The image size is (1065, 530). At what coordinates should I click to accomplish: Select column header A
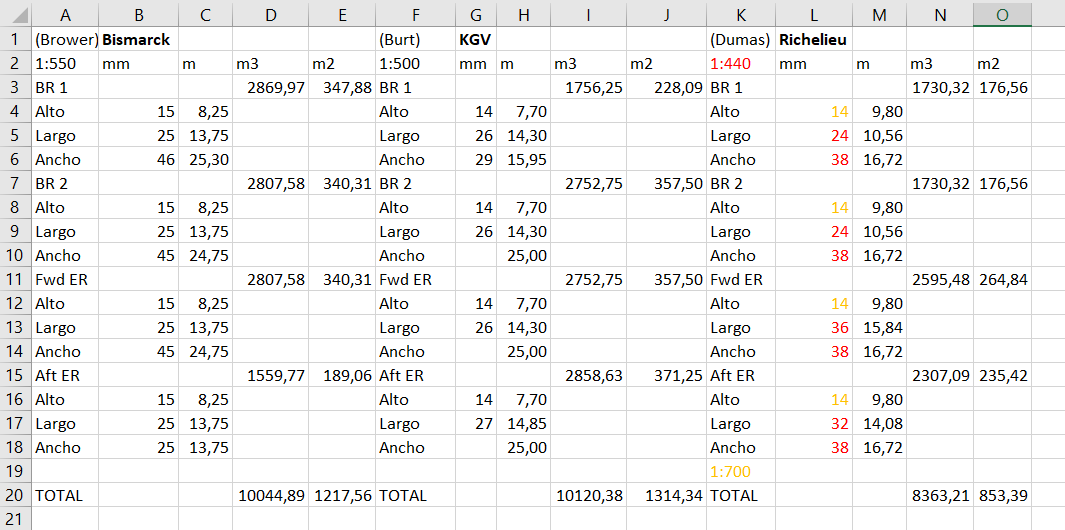(x=66, y=14)
